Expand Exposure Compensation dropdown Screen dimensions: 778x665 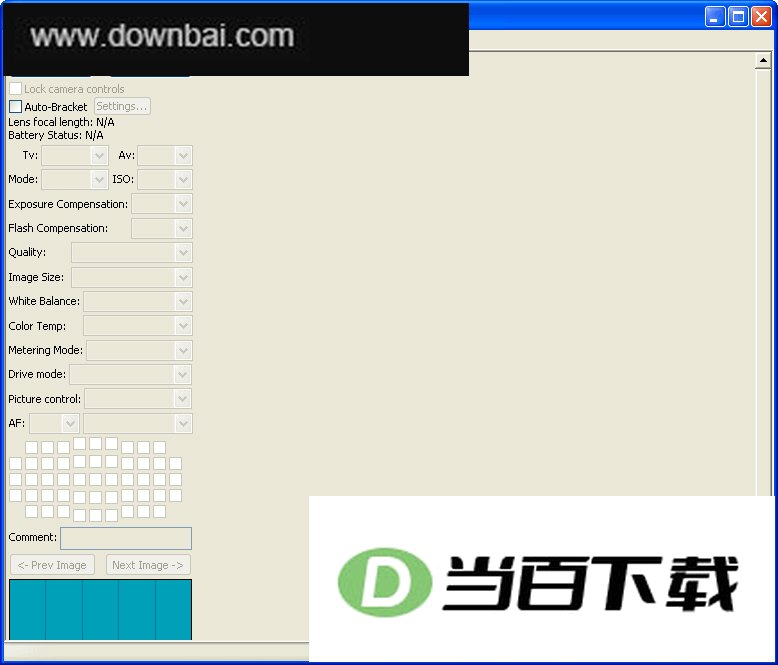(162, 203)
